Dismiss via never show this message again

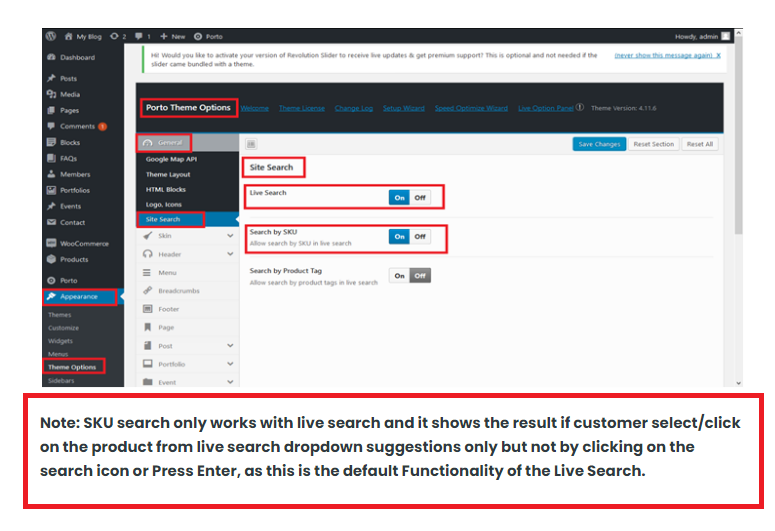click(667, 55)
